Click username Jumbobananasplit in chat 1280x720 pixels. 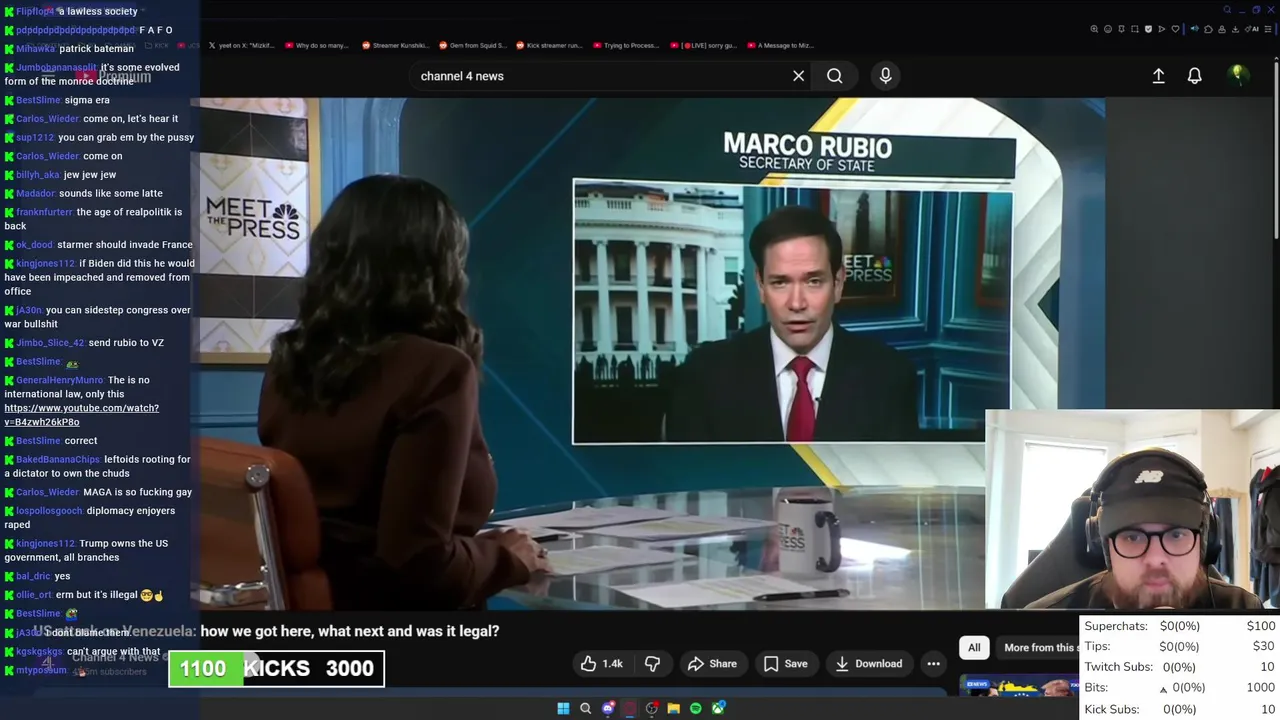point(56,67)
